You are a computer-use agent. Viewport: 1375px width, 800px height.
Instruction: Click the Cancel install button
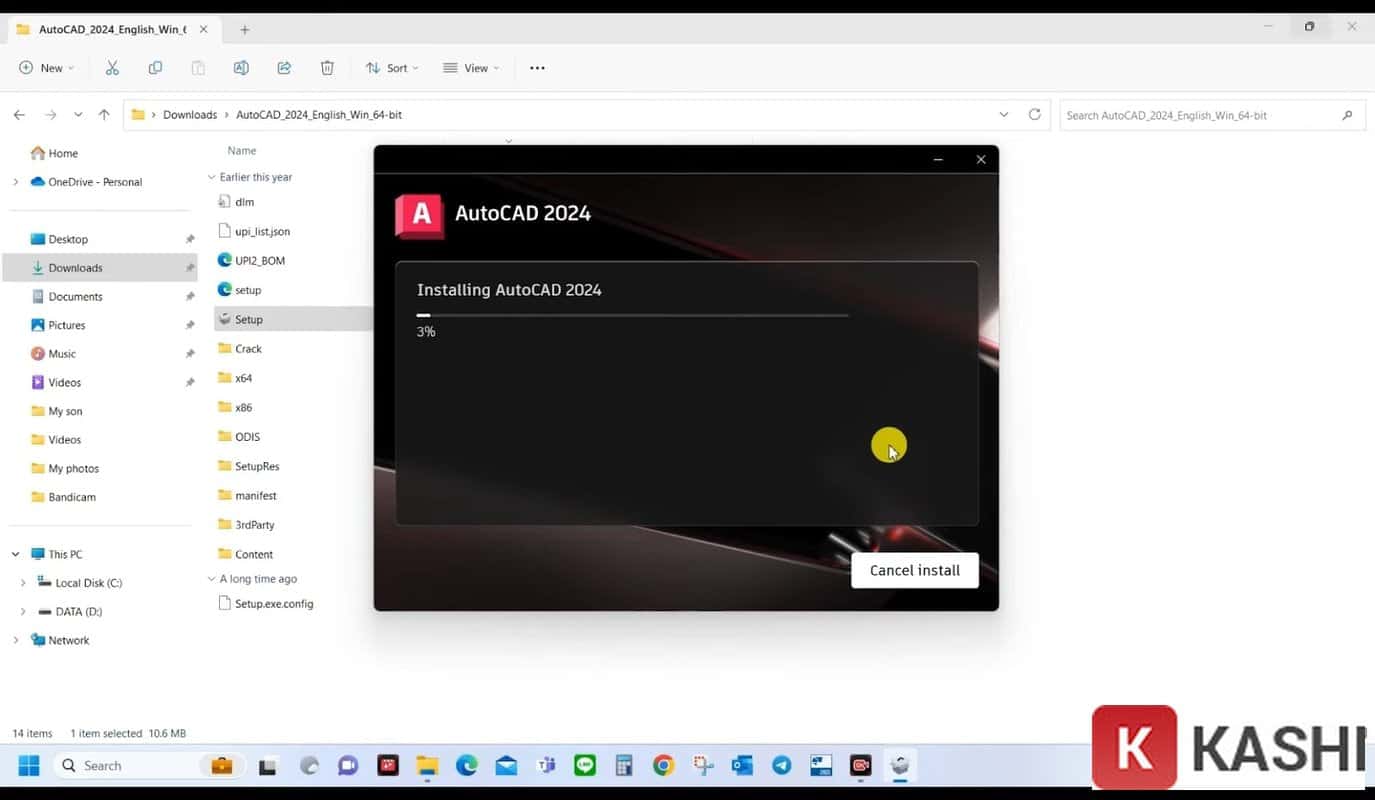(914, 570)
